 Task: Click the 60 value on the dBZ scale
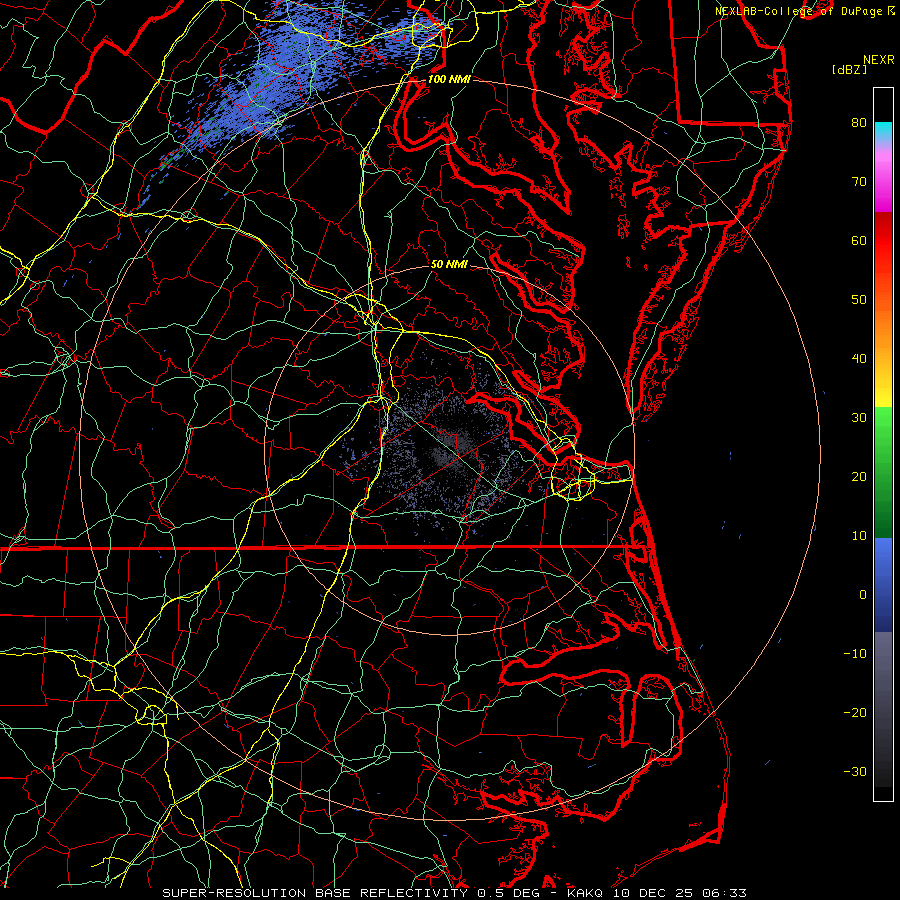point(859,241)
